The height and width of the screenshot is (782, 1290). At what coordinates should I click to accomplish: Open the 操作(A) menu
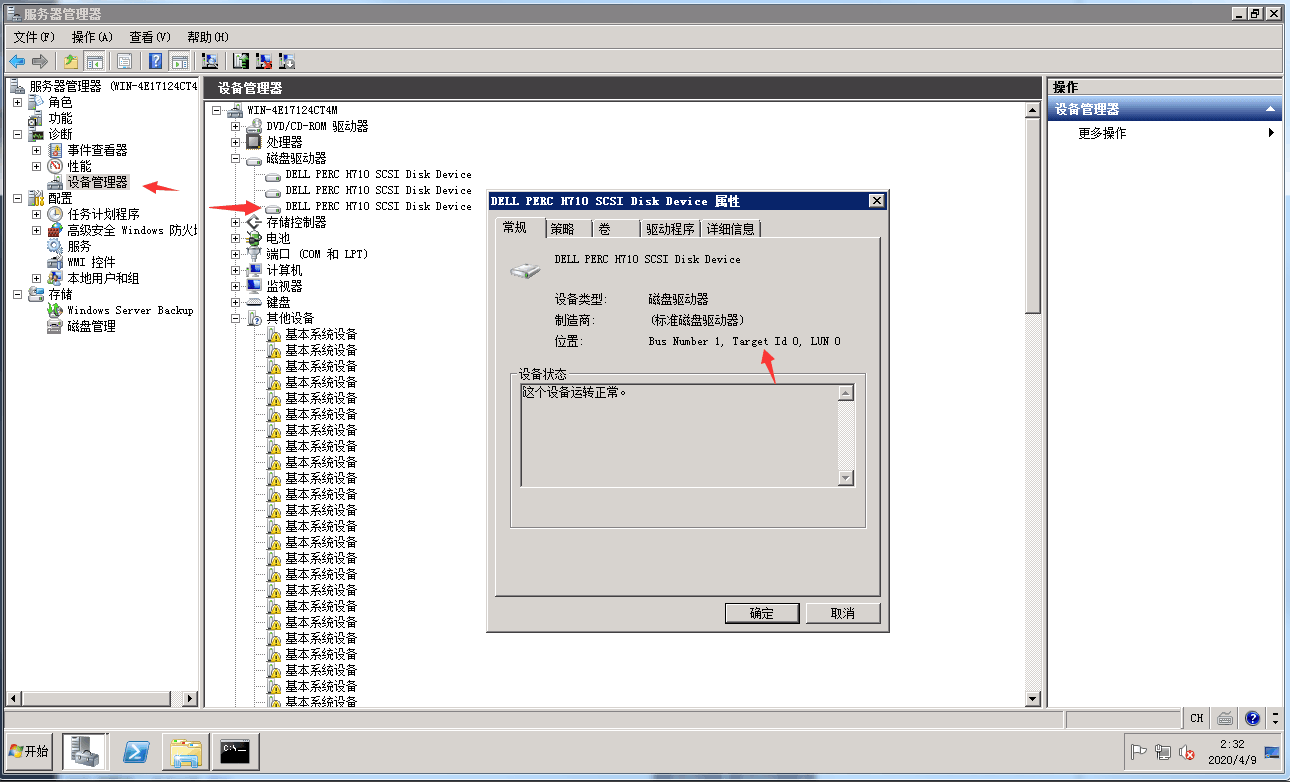pos(92,37)
